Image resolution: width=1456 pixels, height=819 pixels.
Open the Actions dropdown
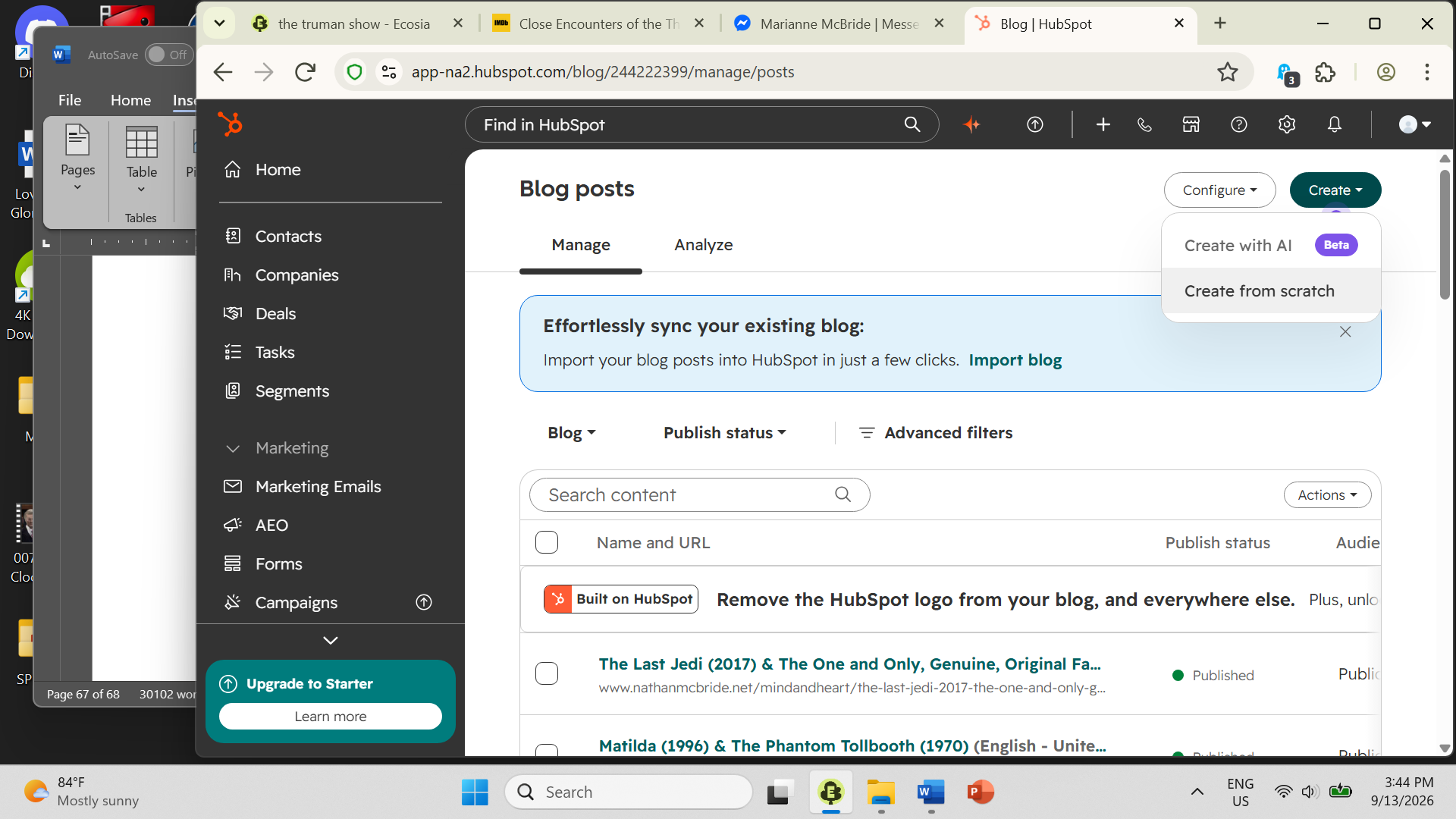point(1327,494)
